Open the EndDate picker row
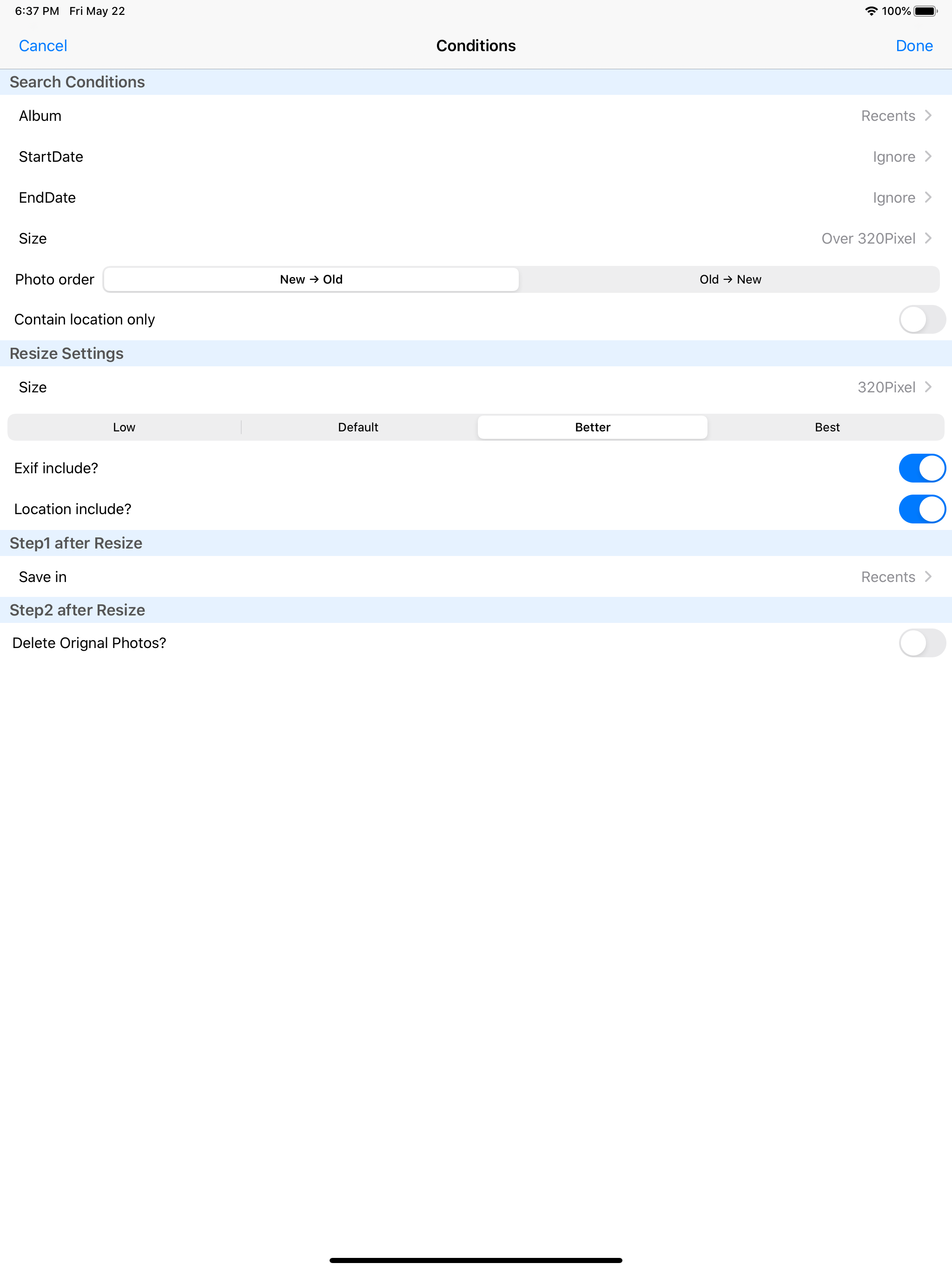Viewport: 952px width, 1270px height. (x=476, y=198)
